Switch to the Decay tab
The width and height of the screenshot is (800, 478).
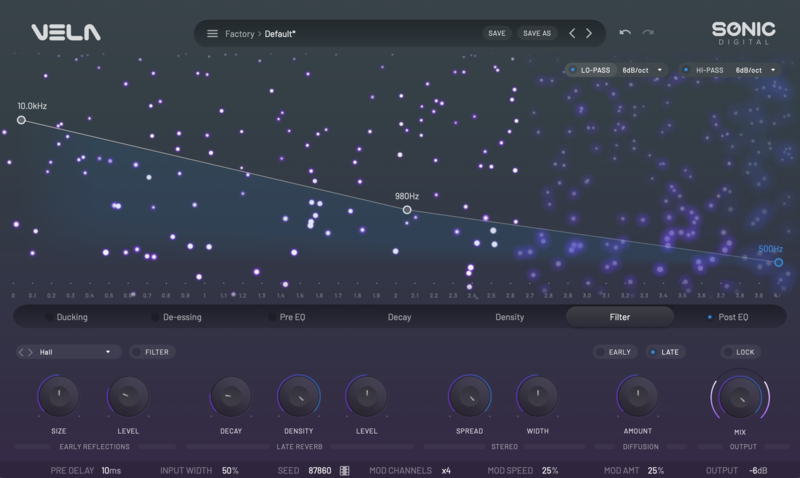click(399, 317)
